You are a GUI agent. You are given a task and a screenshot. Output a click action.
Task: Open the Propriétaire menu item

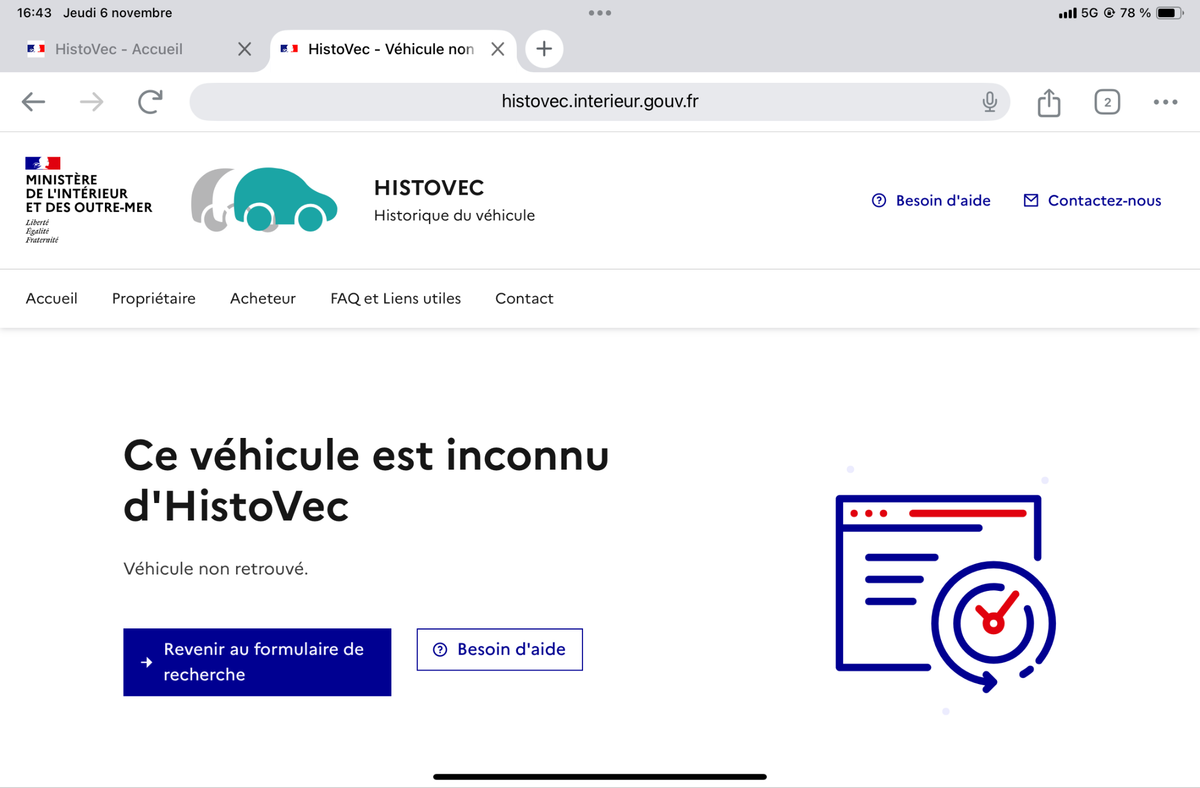[x=154, y=298]
